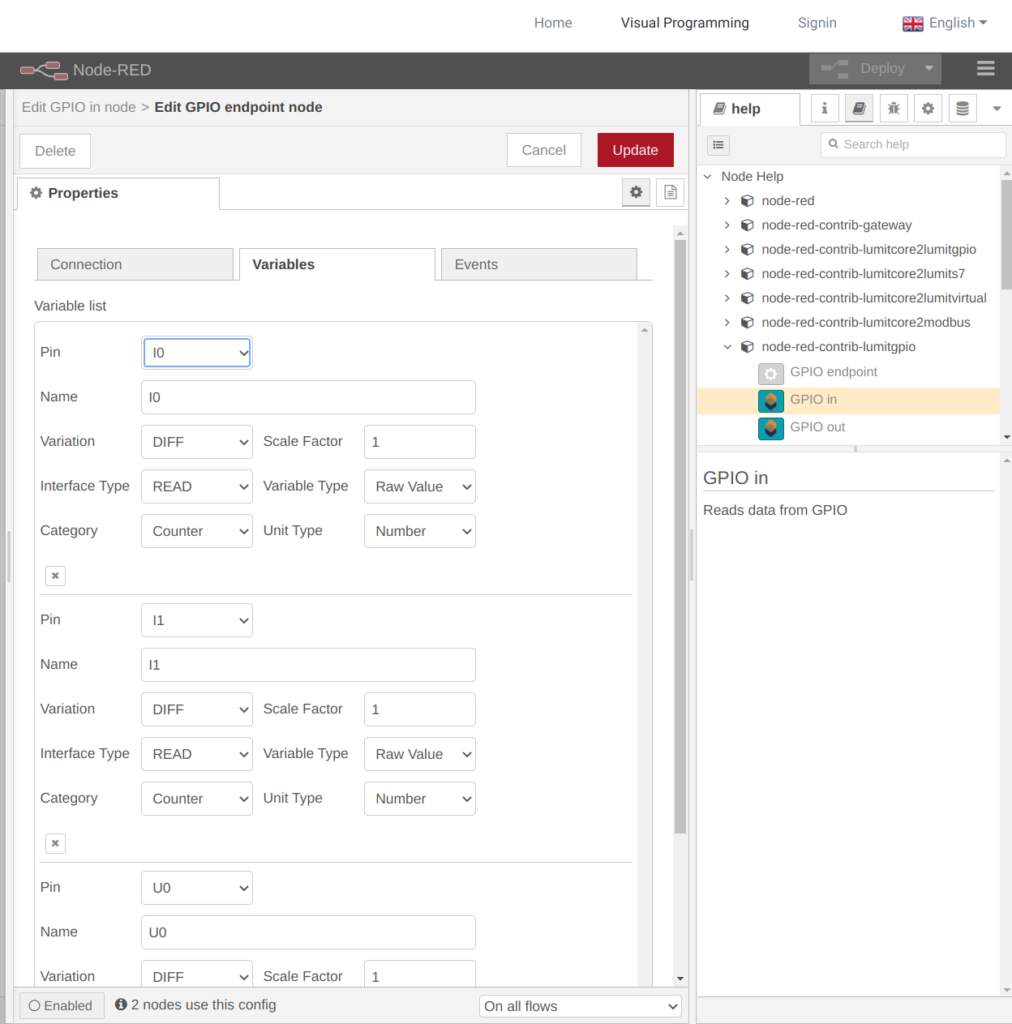The image size is (1012, 1024).
Task: Expand the node-red help group
Action: (x=727, y=200)
